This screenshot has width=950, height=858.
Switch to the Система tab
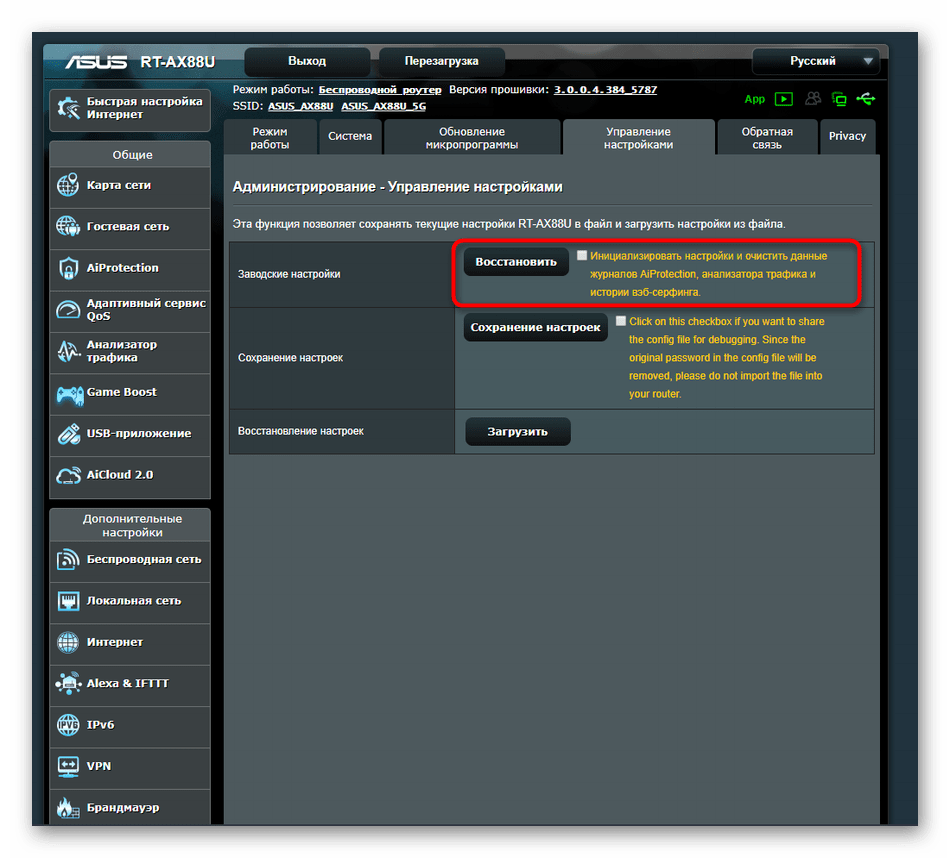tap(350, 137)
